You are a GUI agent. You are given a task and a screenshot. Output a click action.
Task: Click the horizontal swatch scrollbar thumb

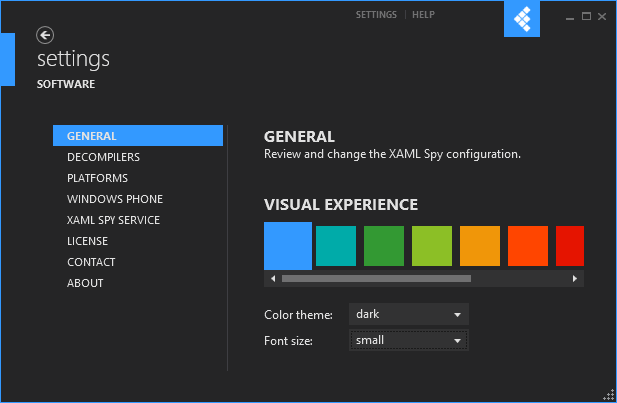(x=377, y=279)
